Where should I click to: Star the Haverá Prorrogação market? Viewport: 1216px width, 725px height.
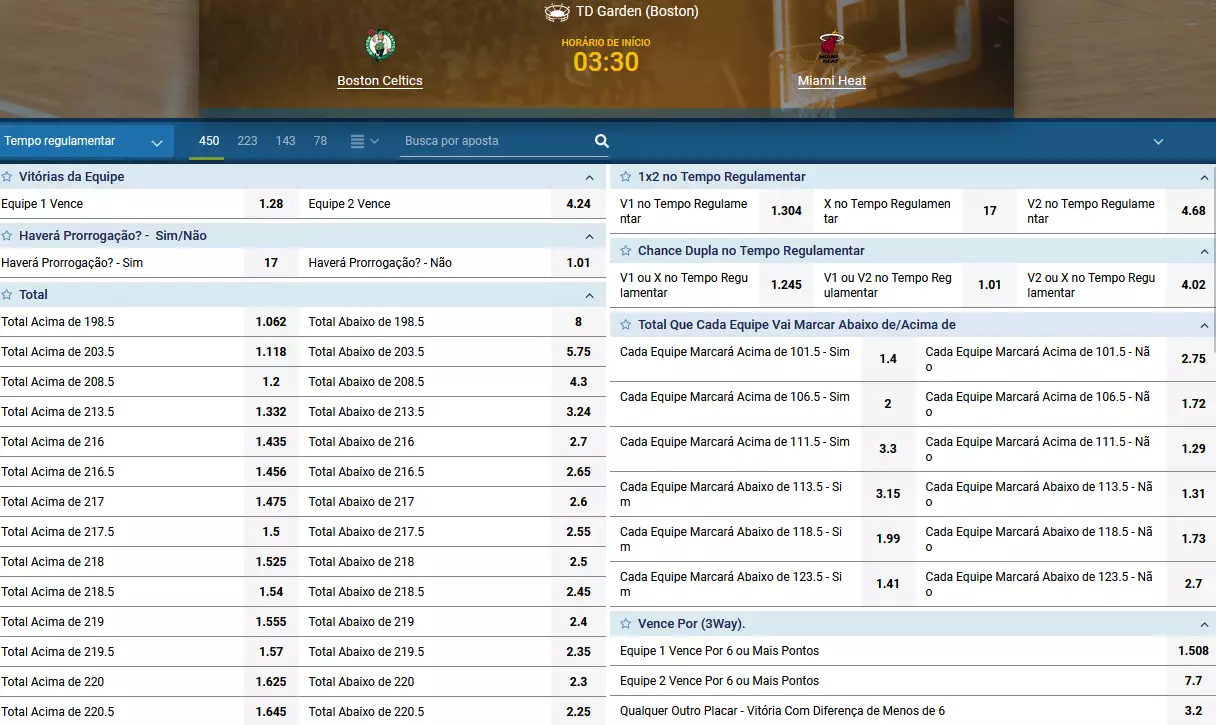click(x=7, y=236)
